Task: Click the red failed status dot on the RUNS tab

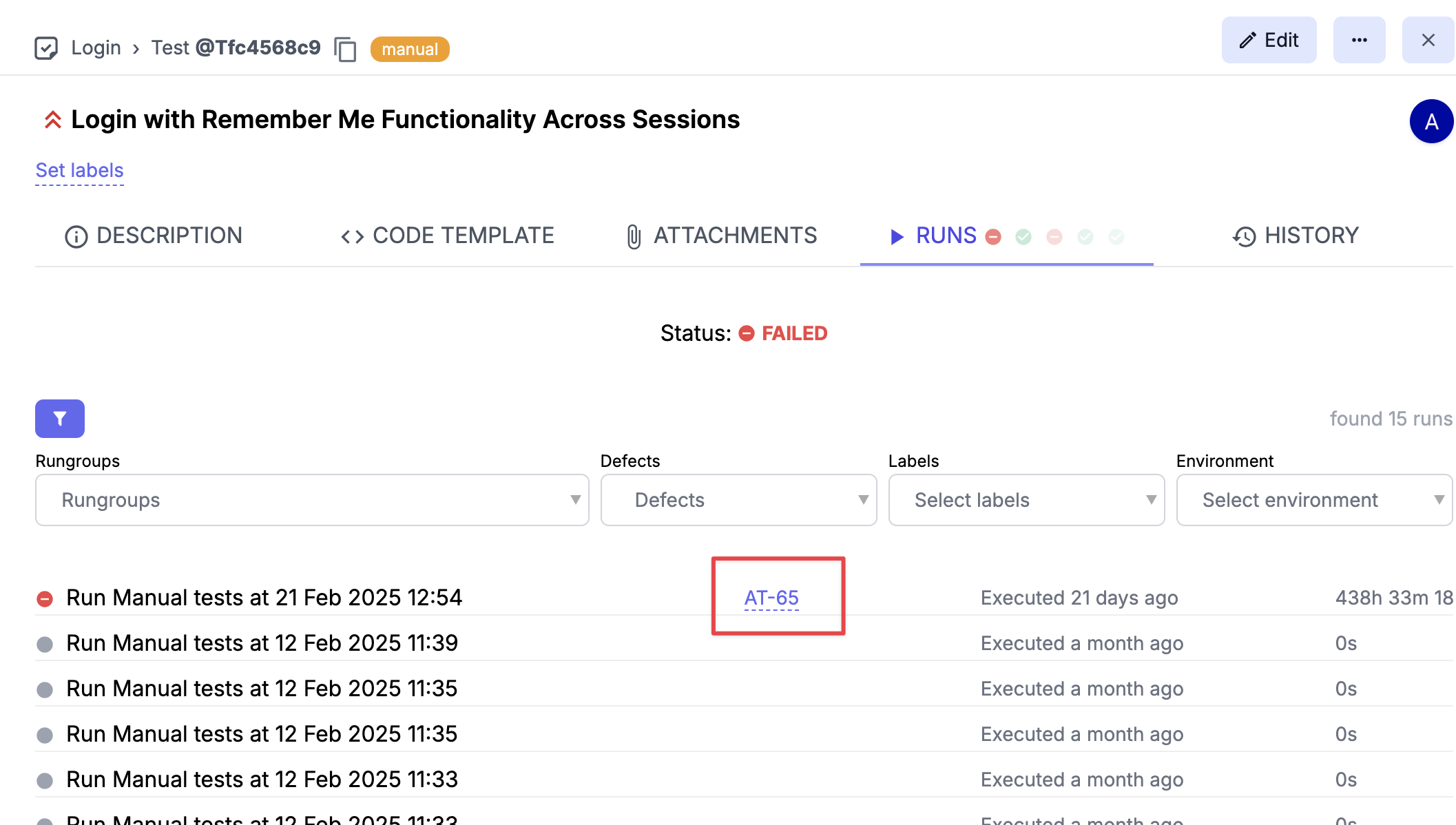Action: coord(993,237)
